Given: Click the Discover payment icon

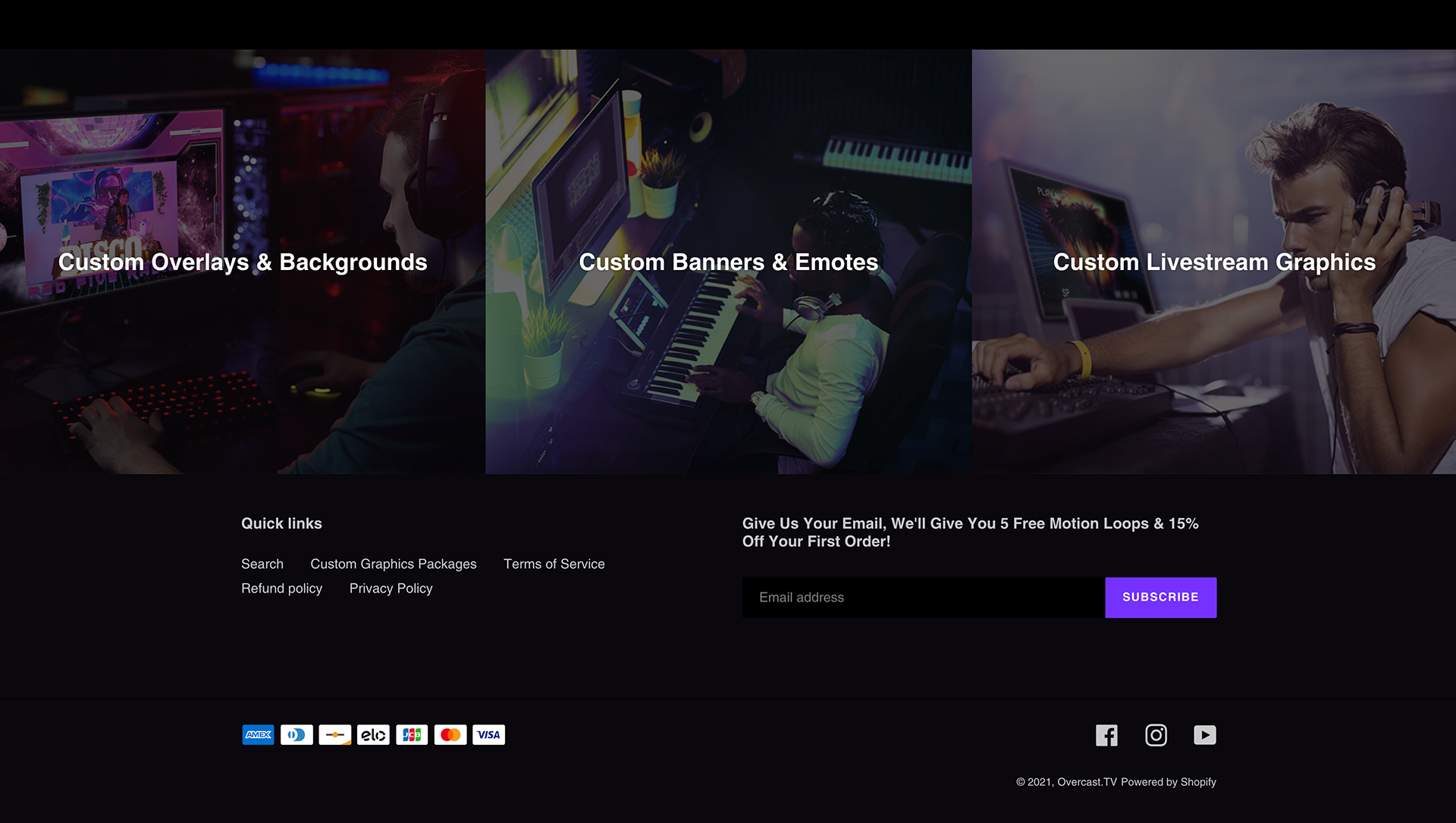Looking at the screenshot, I should click(x=334, y=734).
